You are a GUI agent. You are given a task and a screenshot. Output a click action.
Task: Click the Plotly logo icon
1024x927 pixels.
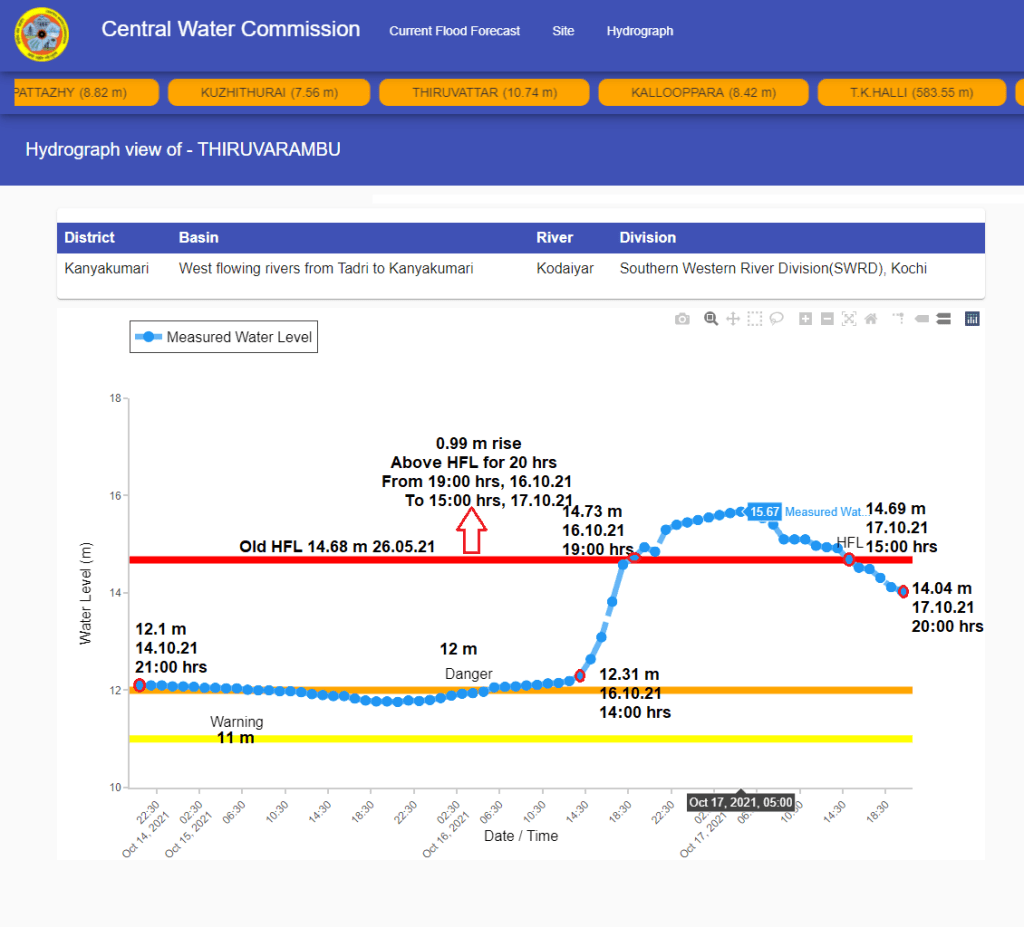pyautogui.click(x=972, y=319)
